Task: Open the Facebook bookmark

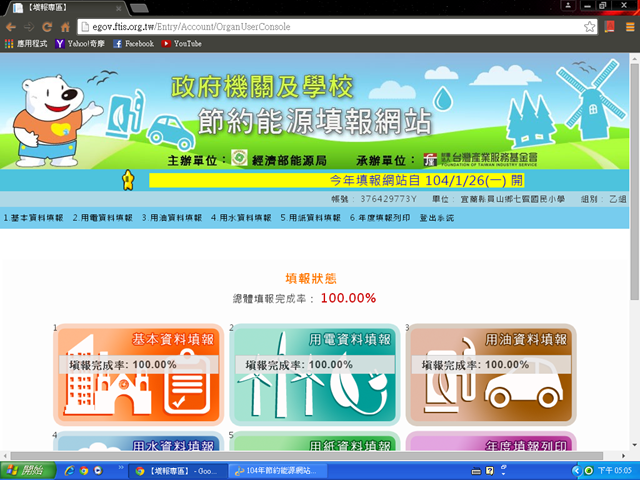Action: click(x=133, y=43)
